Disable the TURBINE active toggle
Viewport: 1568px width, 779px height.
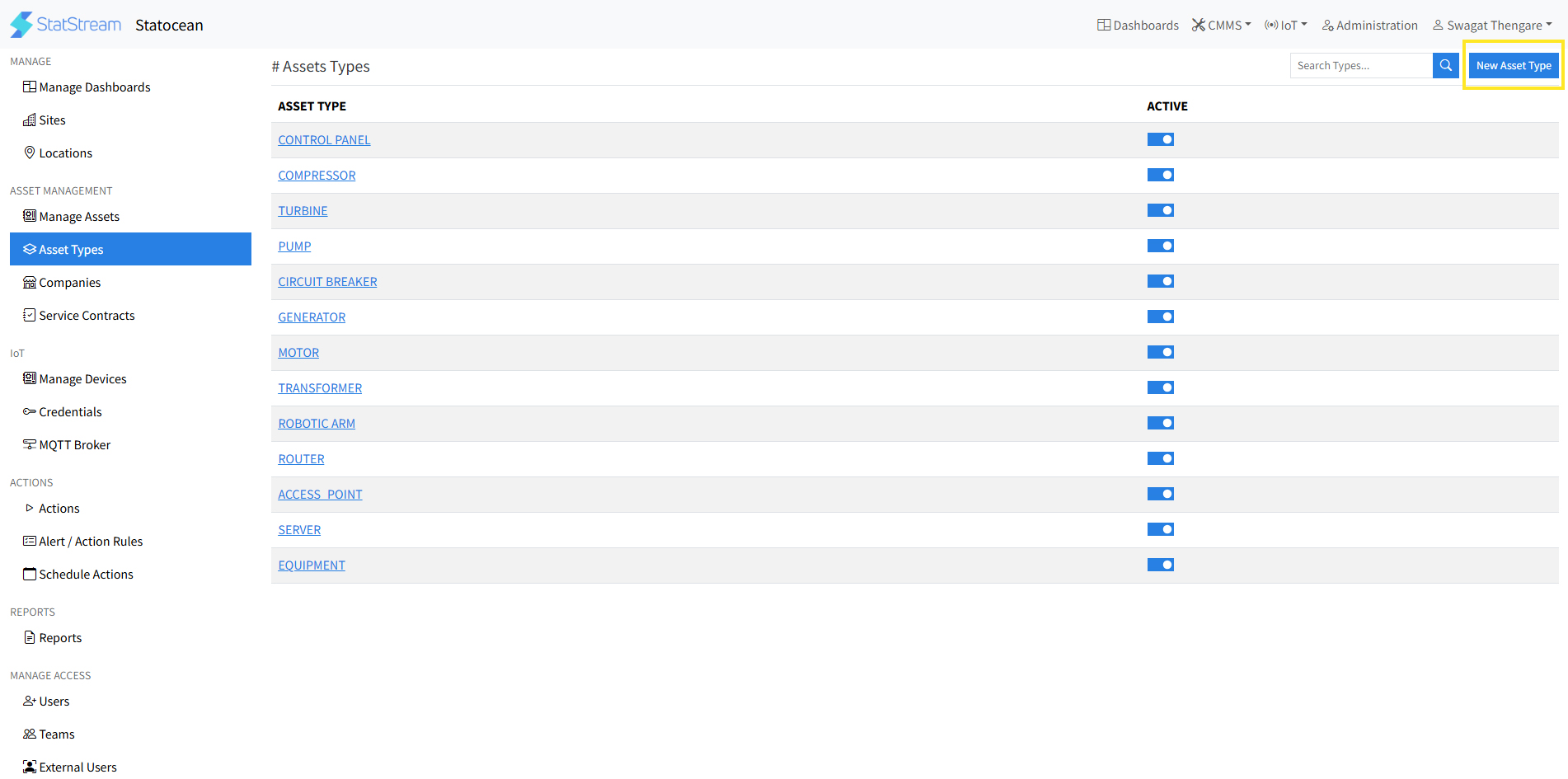(x=1160, y=211)
